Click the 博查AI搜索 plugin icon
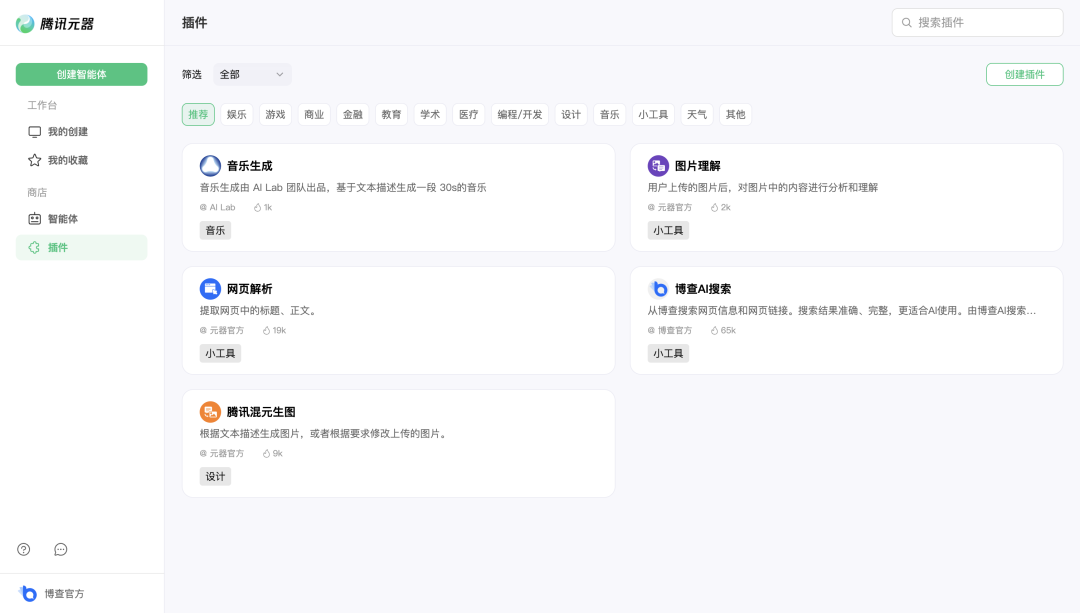1080x613 pixels. coord(658,289)
